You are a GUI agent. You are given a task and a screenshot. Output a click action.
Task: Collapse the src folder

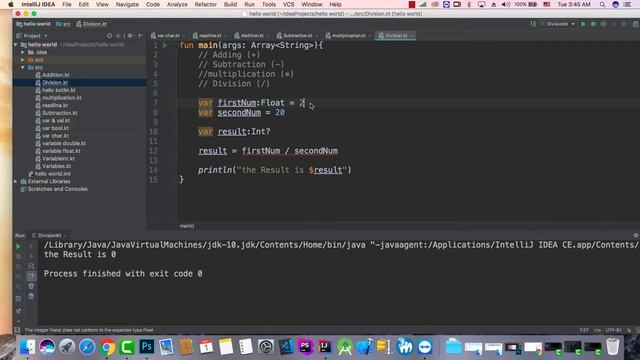point(23,67)
